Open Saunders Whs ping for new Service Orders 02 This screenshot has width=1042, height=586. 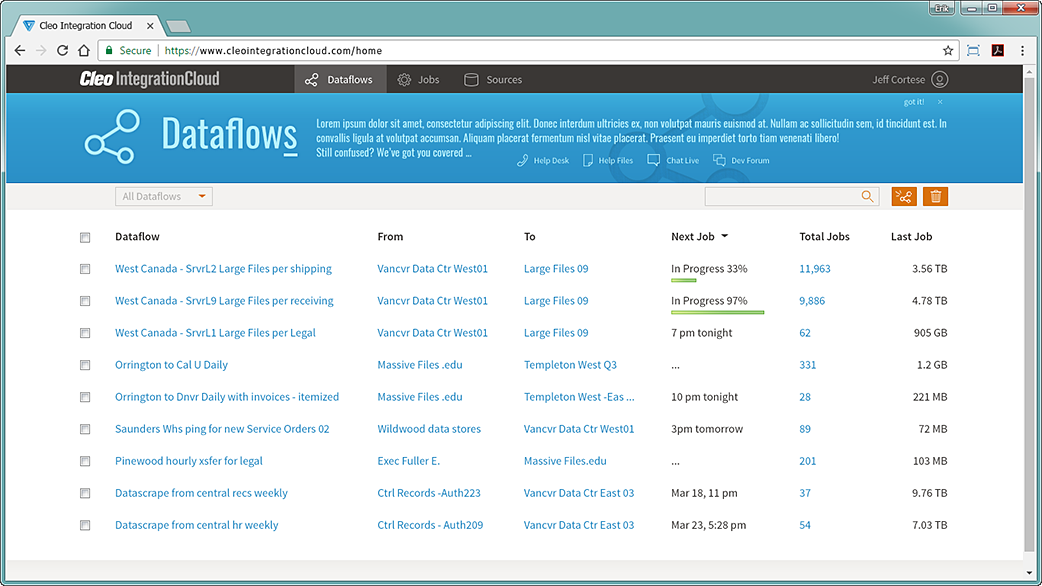(222, 429)
